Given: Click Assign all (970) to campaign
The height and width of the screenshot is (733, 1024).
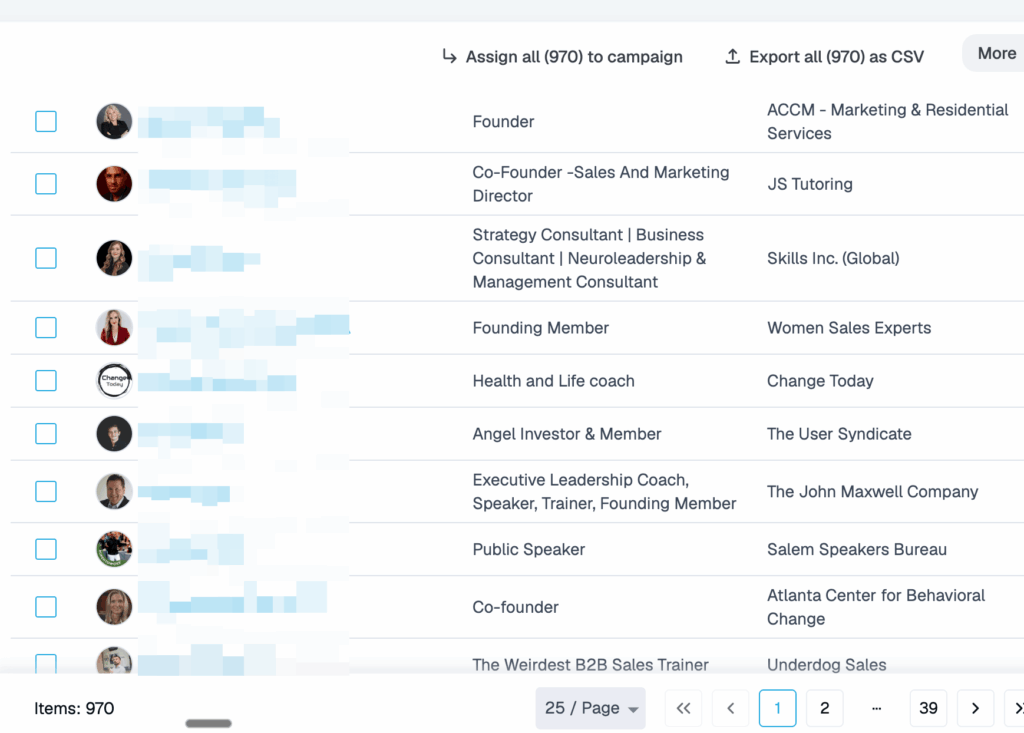Looking at the screenshot, I should tap(562, 57).
